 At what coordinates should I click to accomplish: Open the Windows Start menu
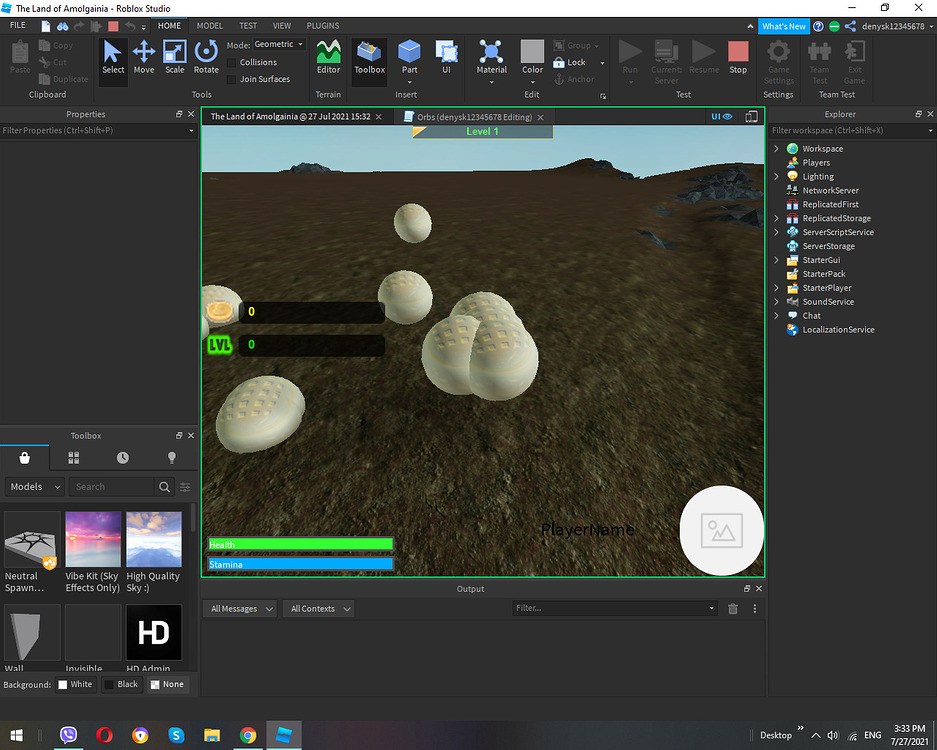tap(17, 735)
